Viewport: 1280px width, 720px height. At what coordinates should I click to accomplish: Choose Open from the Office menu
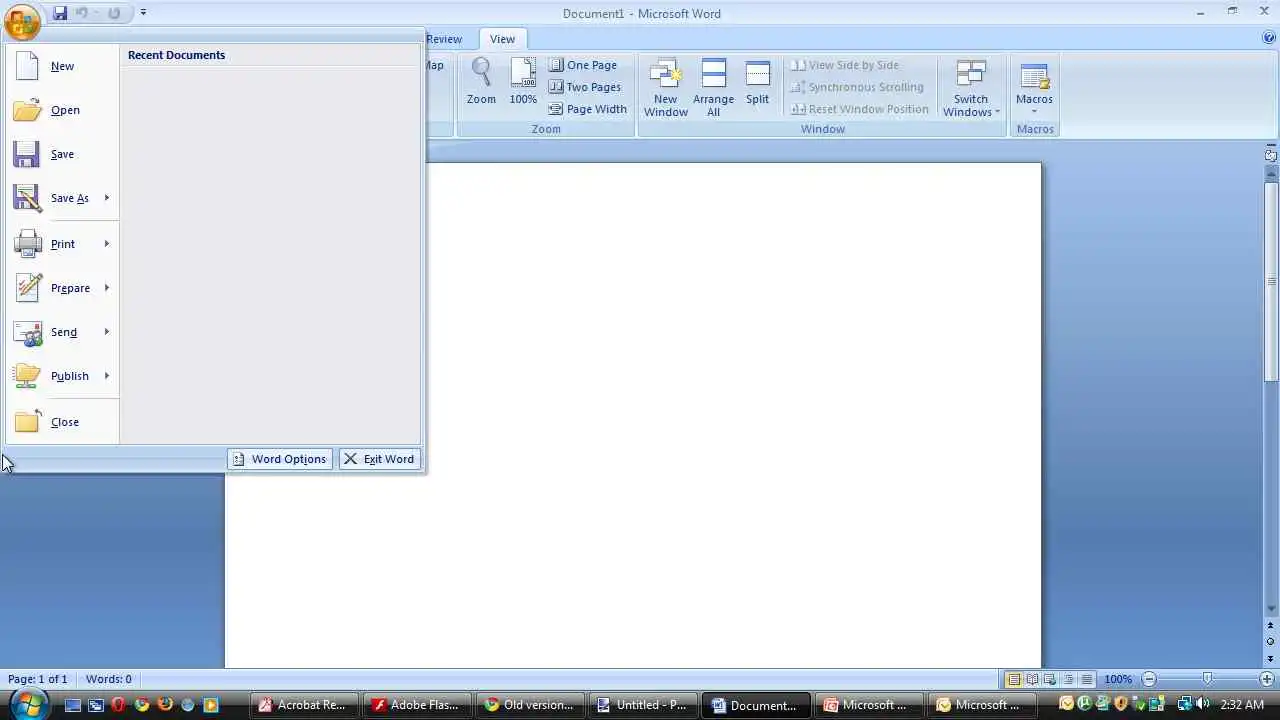[63, 110]
